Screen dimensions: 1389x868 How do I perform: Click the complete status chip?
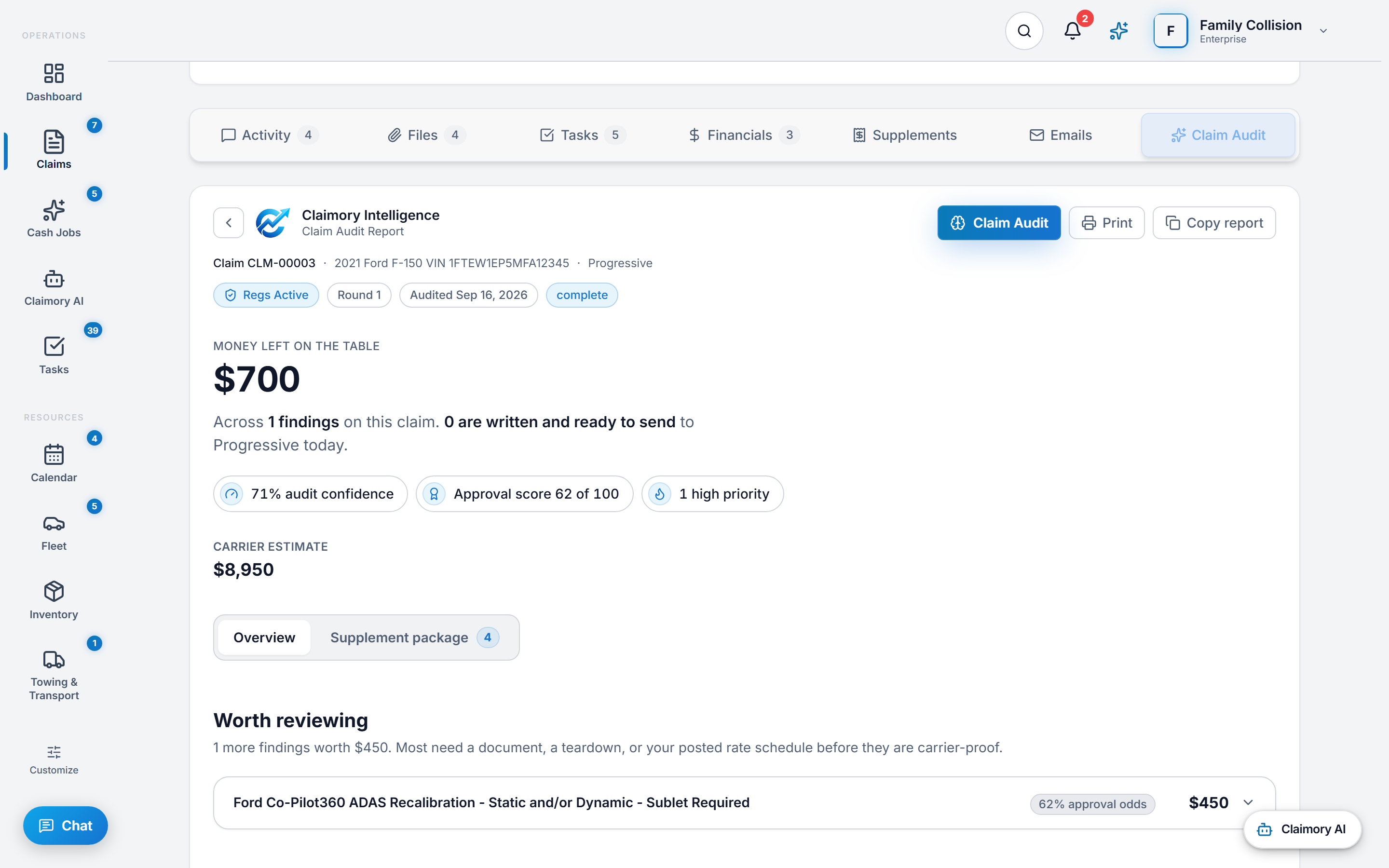click(x=582, y=295)
